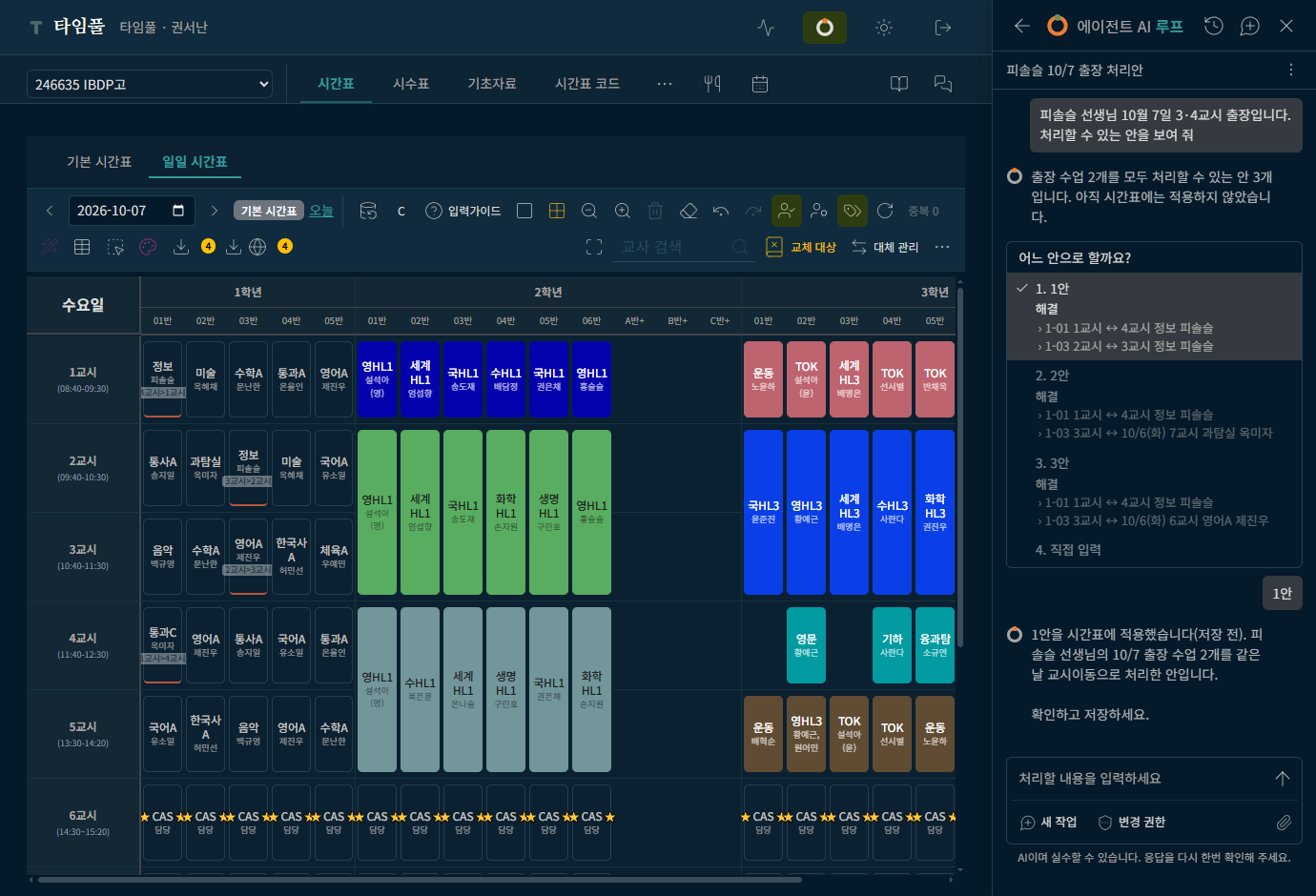Click database restore icon in toolbar
This screenshot has height=896, width=1316.
coord(368,211)
